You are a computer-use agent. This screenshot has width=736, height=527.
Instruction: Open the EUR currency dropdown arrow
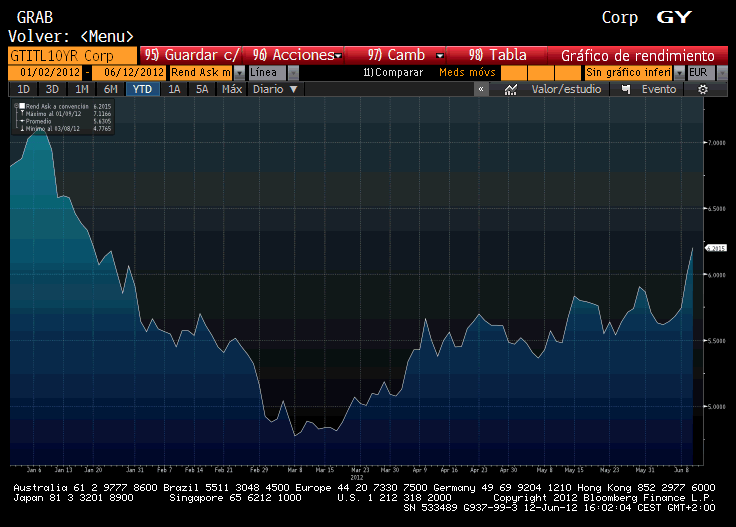pyautogui.click(x=722, y=73)
